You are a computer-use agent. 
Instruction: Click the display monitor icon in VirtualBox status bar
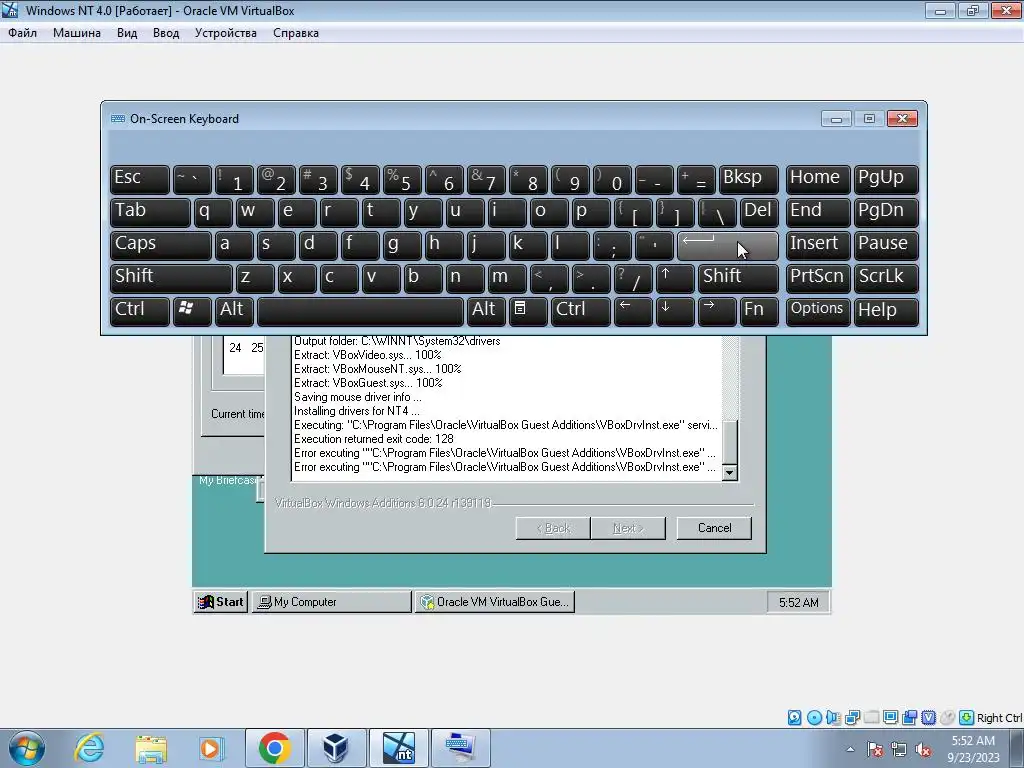pos(890,718)
